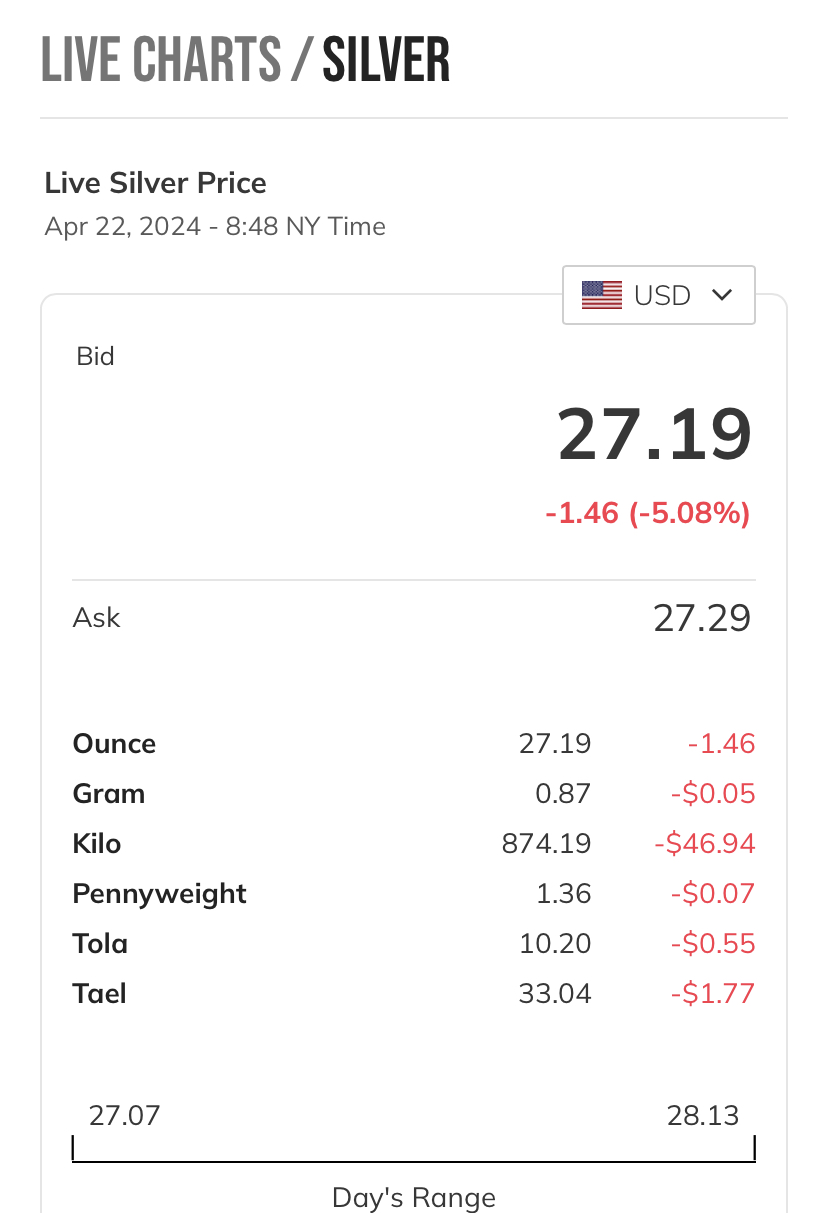
Task: Click the day's low value 27.07
Action: click(x=124, y=1115)
